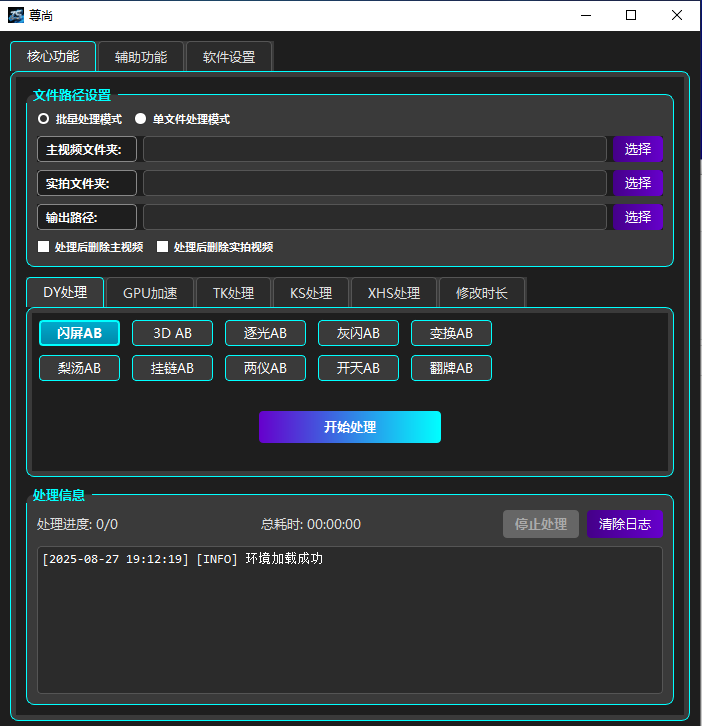Choose the 3D AB effect button

(x=173, y=333)
